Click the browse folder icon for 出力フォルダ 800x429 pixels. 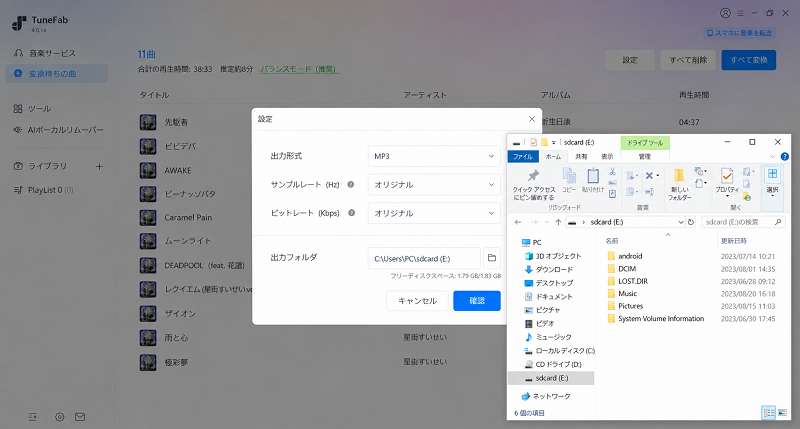(x=491, y=258)
